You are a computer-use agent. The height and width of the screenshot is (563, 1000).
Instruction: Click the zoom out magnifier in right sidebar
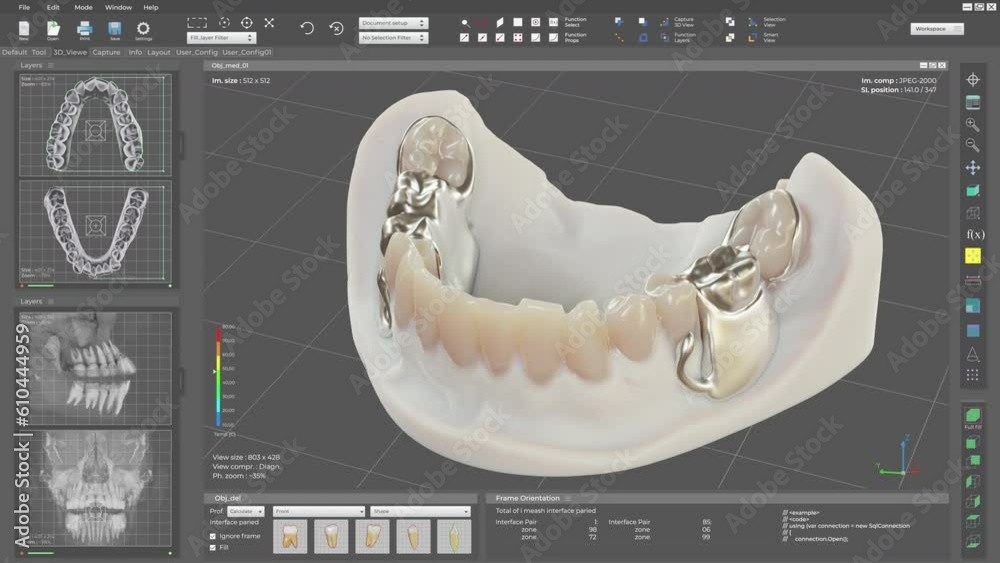pos(973,145)
